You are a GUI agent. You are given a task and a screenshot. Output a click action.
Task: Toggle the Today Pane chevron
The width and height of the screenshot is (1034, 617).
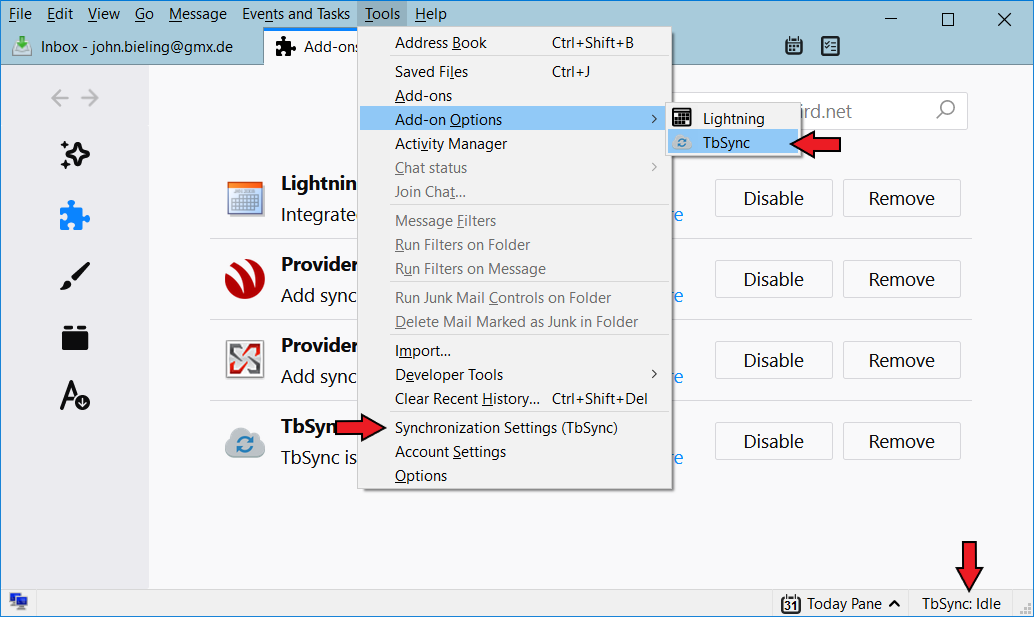coord(895,604)
